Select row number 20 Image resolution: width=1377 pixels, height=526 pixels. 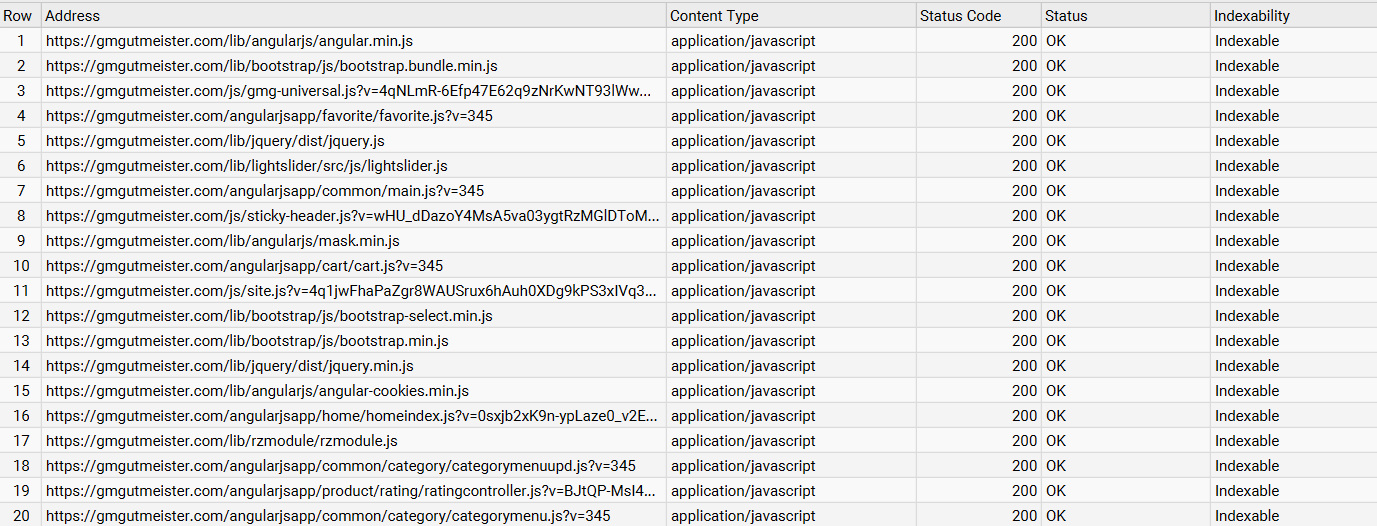point(21,516)
